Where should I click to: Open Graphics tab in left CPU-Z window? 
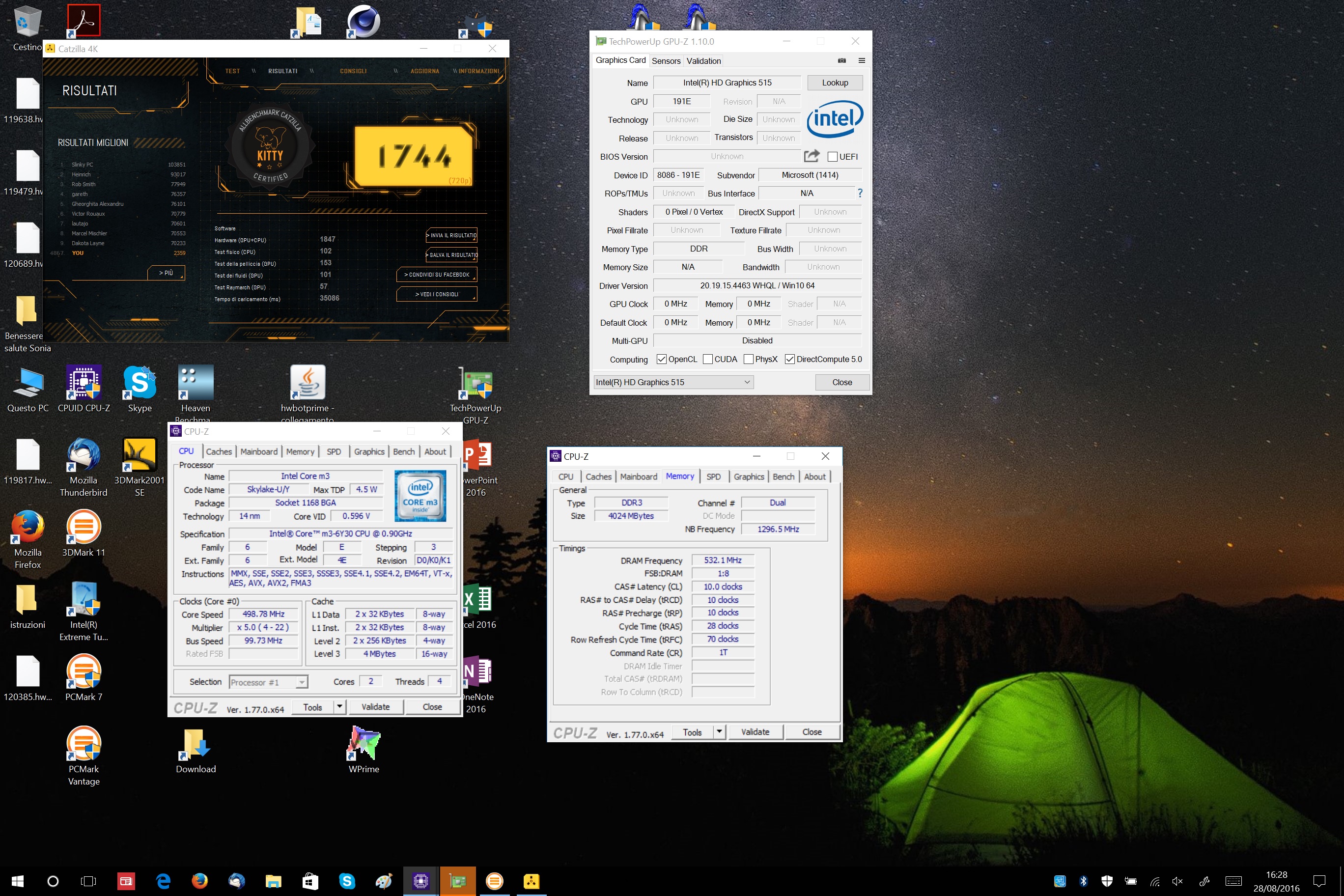coord(369,451)
